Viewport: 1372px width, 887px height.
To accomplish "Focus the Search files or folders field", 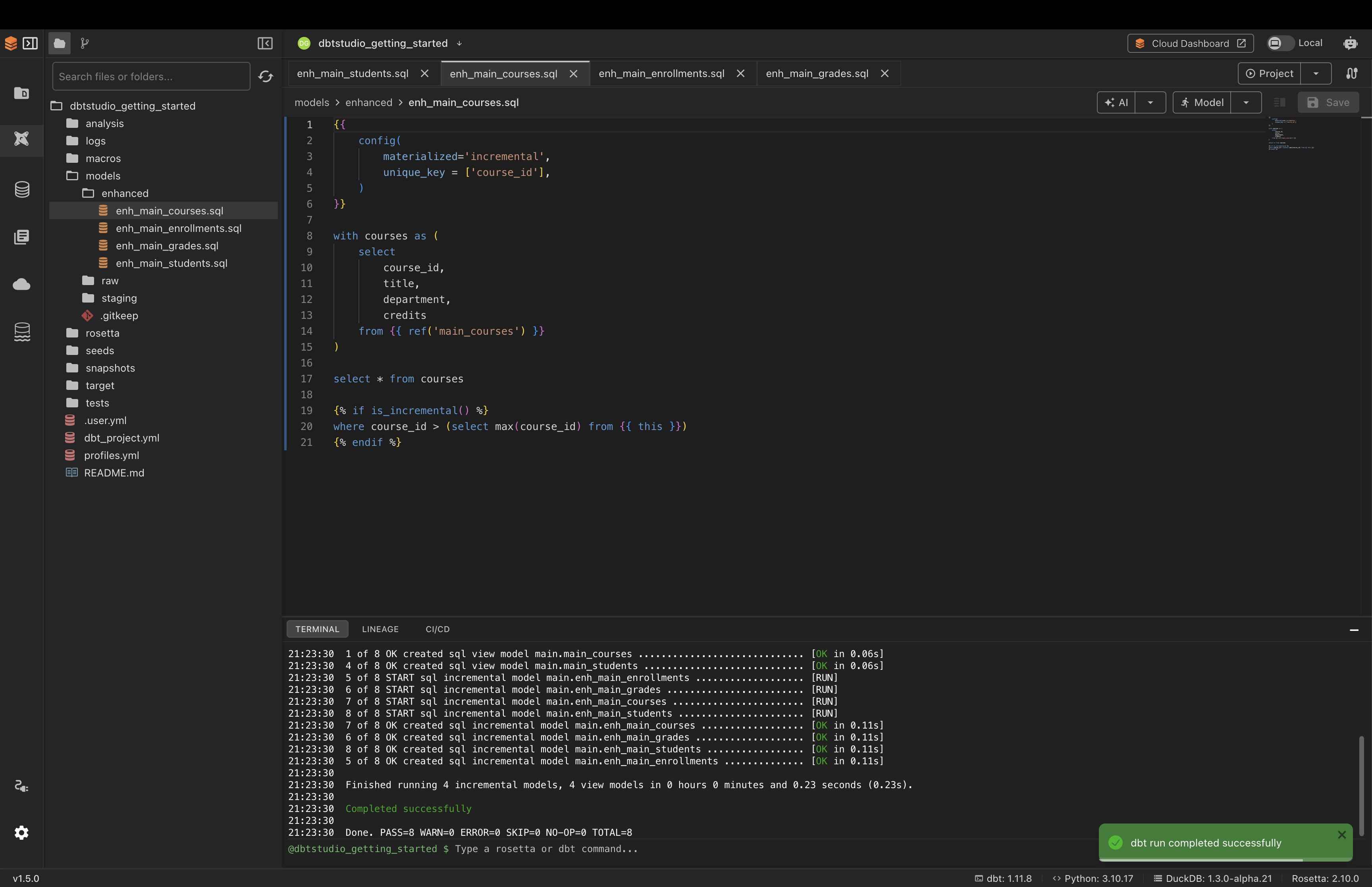I will [x=151, y=77].
